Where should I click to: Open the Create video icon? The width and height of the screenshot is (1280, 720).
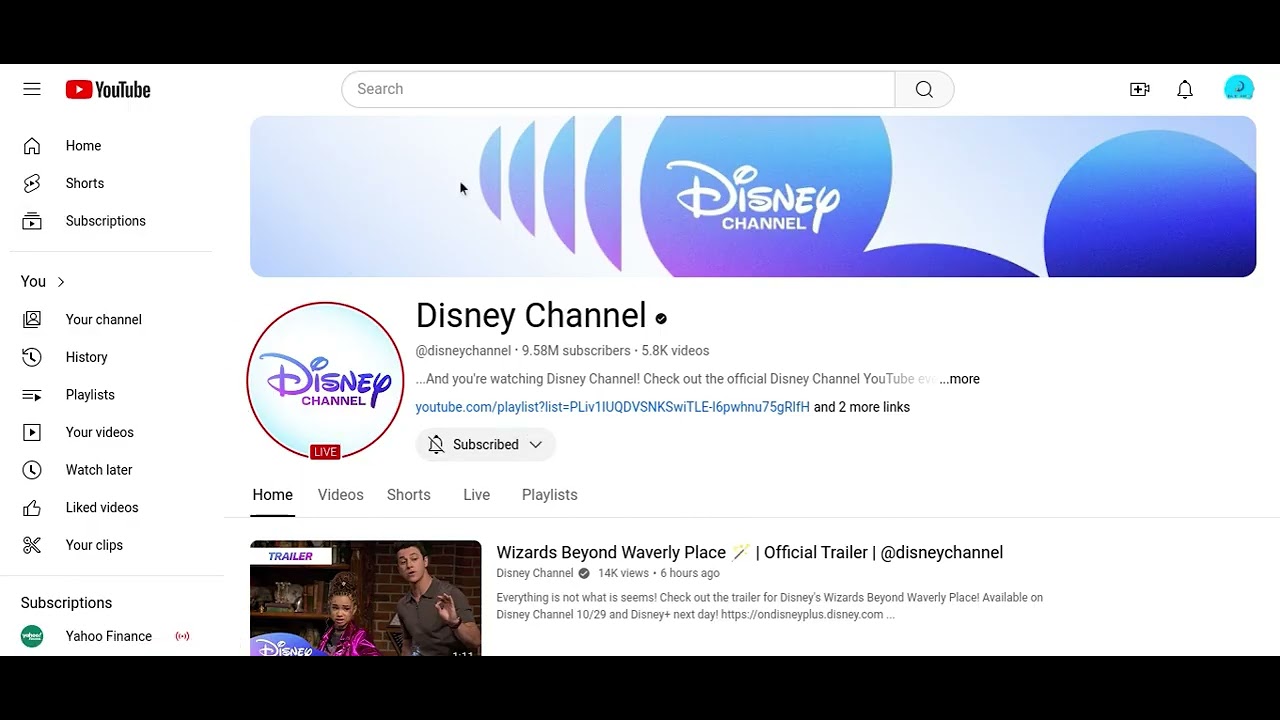pos(1139,89)
